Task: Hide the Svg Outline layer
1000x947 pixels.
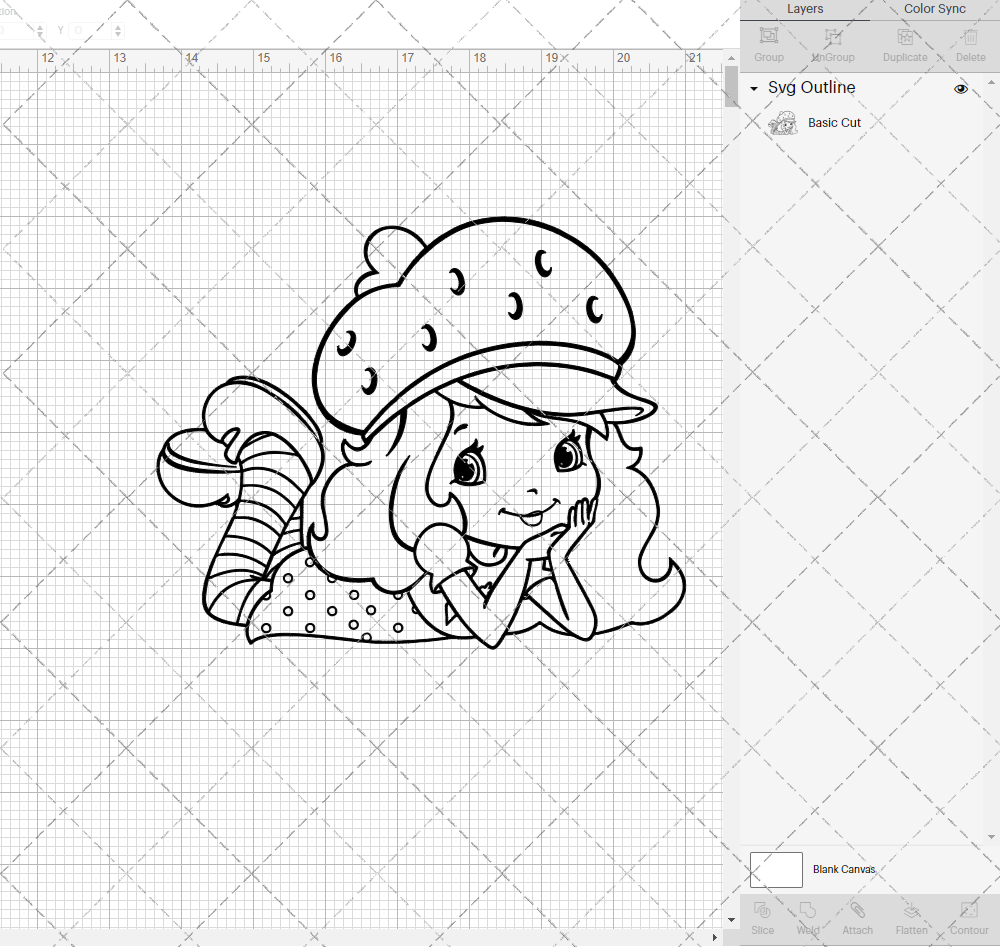Action: tap(961, 88)
